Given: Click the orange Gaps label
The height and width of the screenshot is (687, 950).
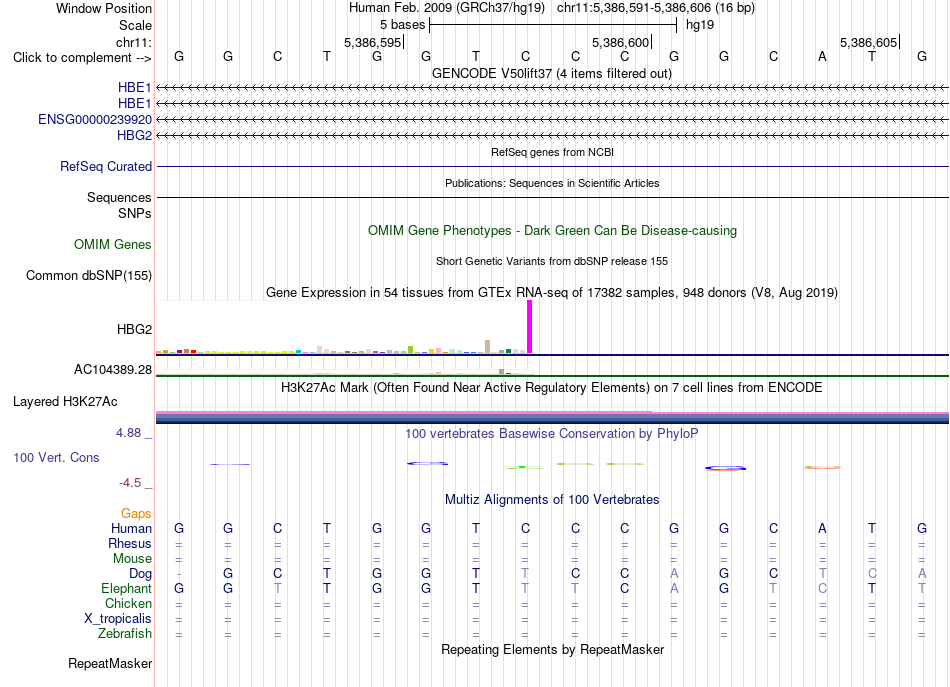Looking at the screenshot, I should (136, 513).
